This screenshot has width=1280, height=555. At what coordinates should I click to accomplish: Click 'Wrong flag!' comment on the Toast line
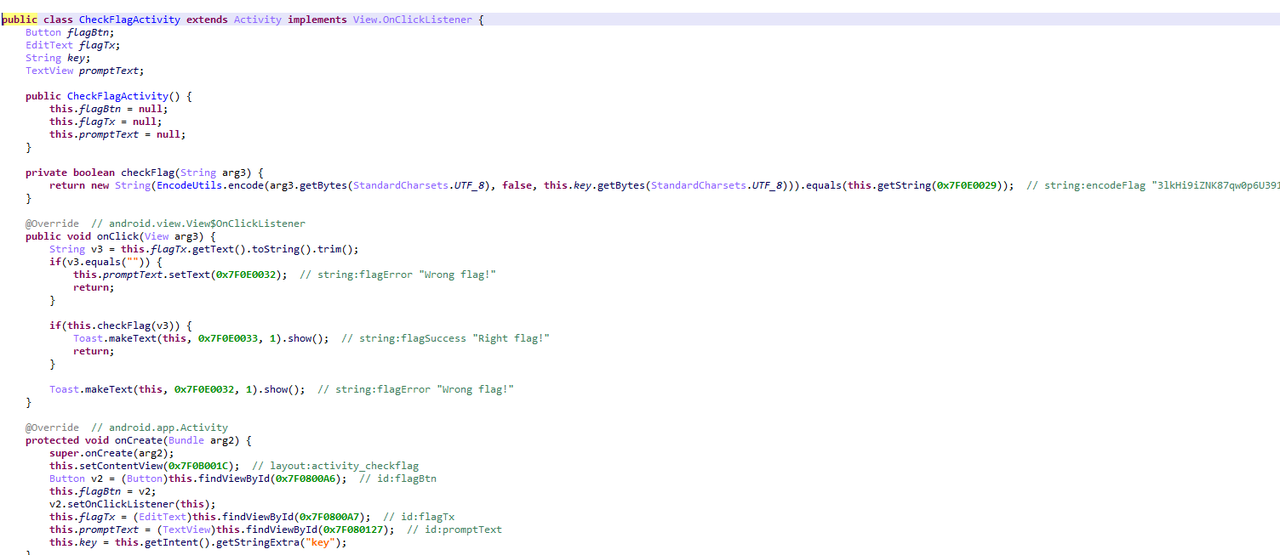(x=476, y=390)
